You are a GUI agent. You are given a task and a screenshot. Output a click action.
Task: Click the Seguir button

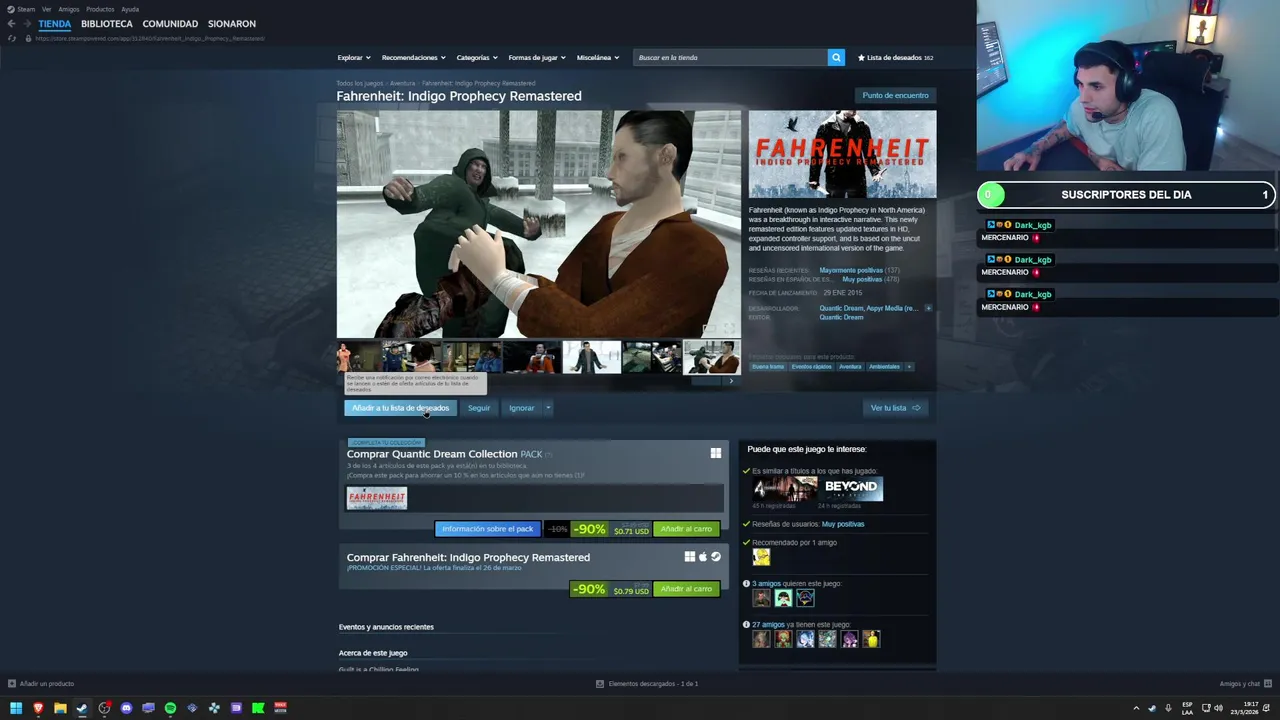pyautogui.click(x=479, y=408)
